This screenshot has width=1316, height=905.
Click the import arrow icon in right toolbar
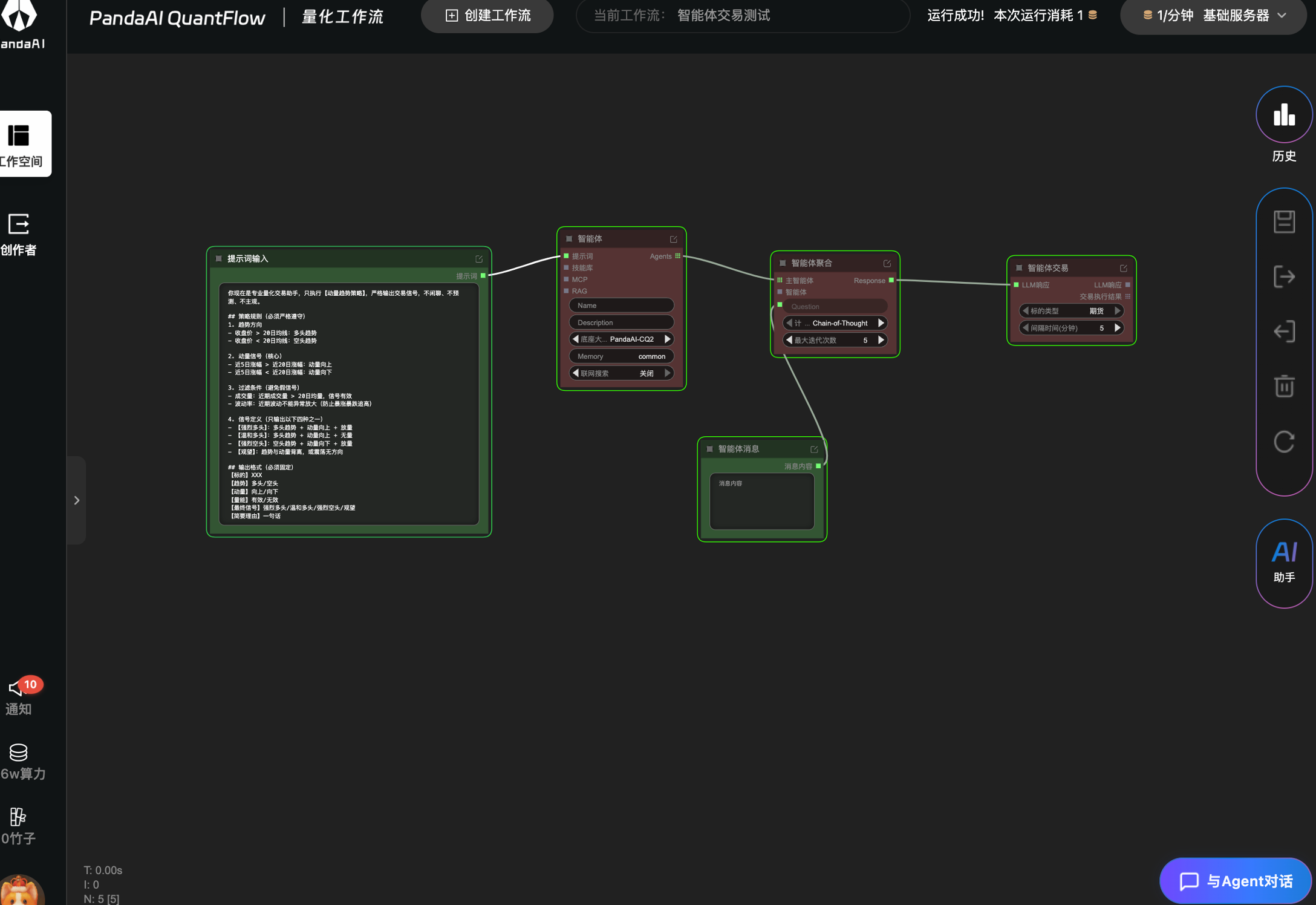pyautogui.click(x=1283, y=332)
